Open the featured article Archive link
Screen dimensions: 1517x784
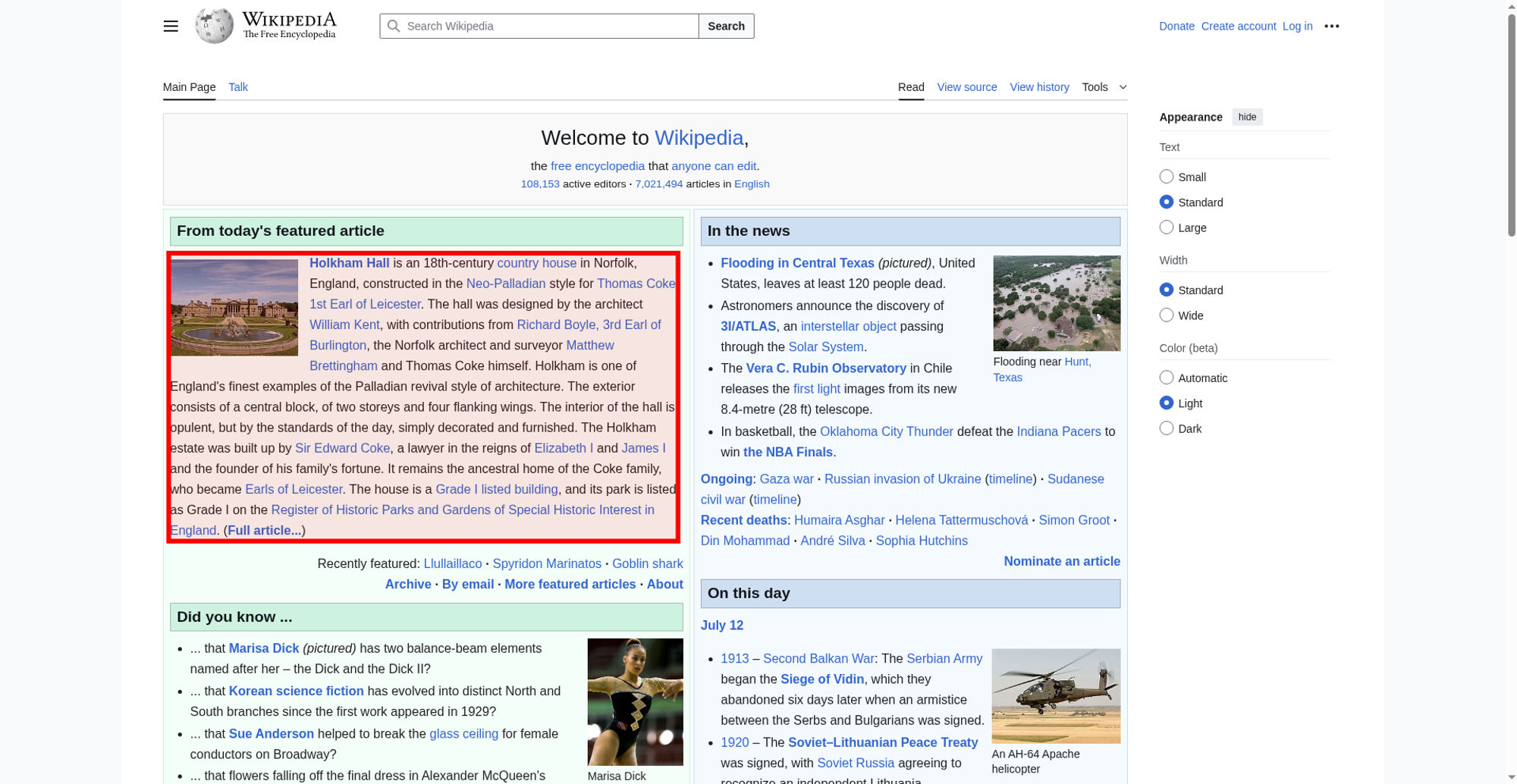pyautogui.click(x=408, y=584)
